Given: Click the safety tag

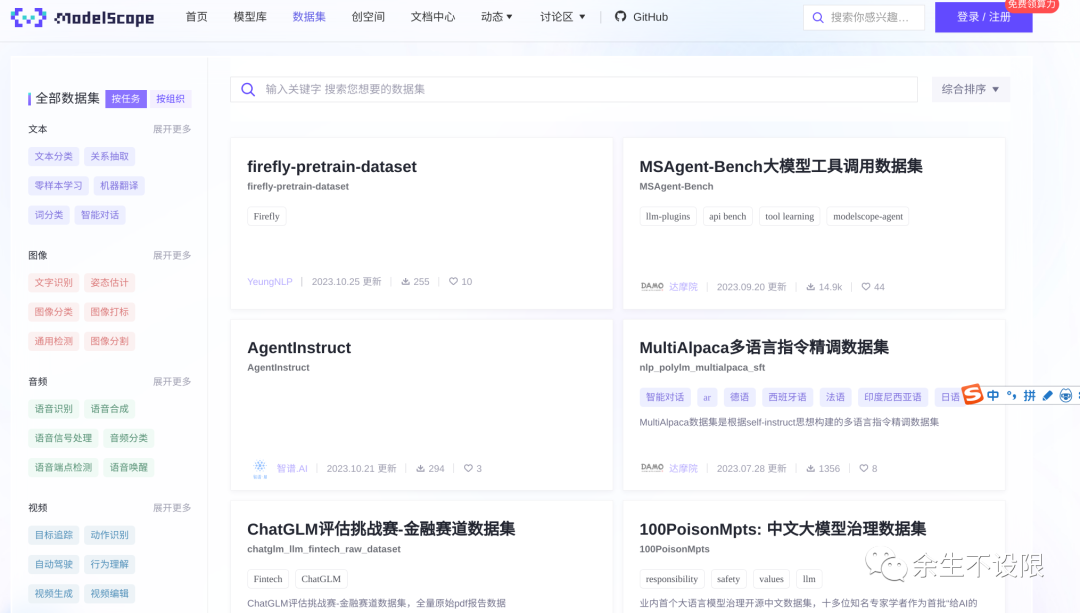Looking at the screenshot, I should tap(728, 579).
